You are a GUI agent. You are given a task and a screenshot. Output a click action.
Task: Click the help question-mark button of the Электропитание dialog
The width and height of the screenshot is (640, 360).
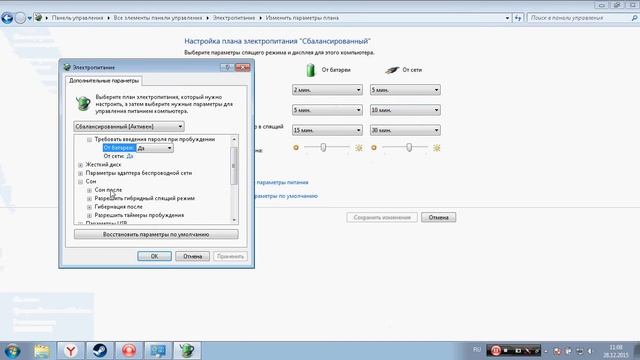coord(227,67)
